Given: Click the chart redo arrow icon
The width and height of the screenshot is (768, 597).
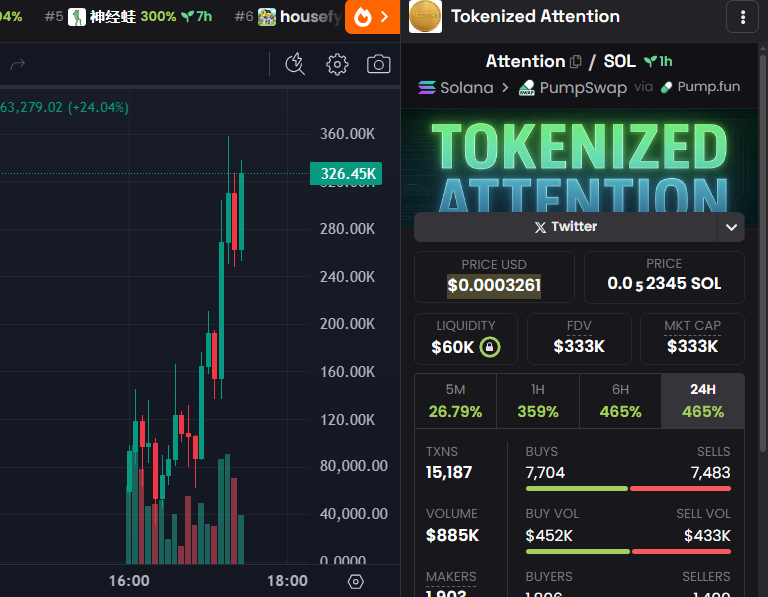Looking at the screenshot, I should [18, 64].
